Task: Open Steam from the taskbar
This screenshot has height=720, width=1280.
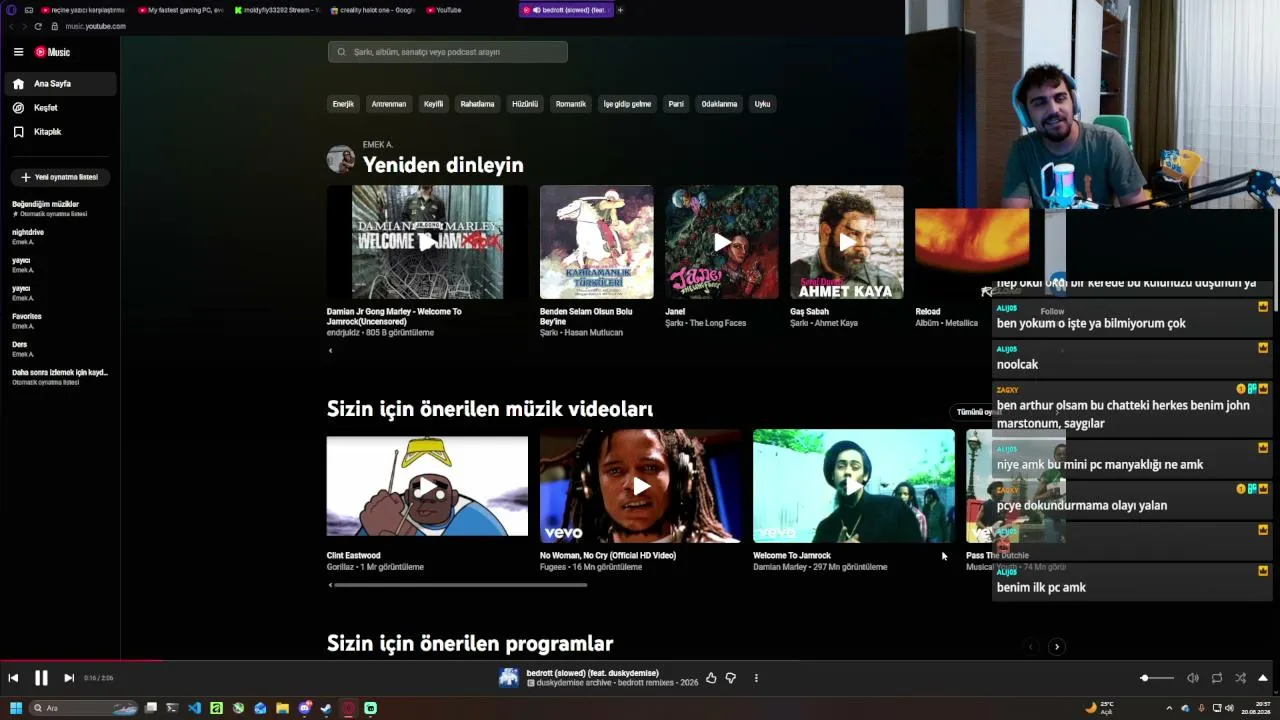Action: pyautogui.click(x=326, y=708)
